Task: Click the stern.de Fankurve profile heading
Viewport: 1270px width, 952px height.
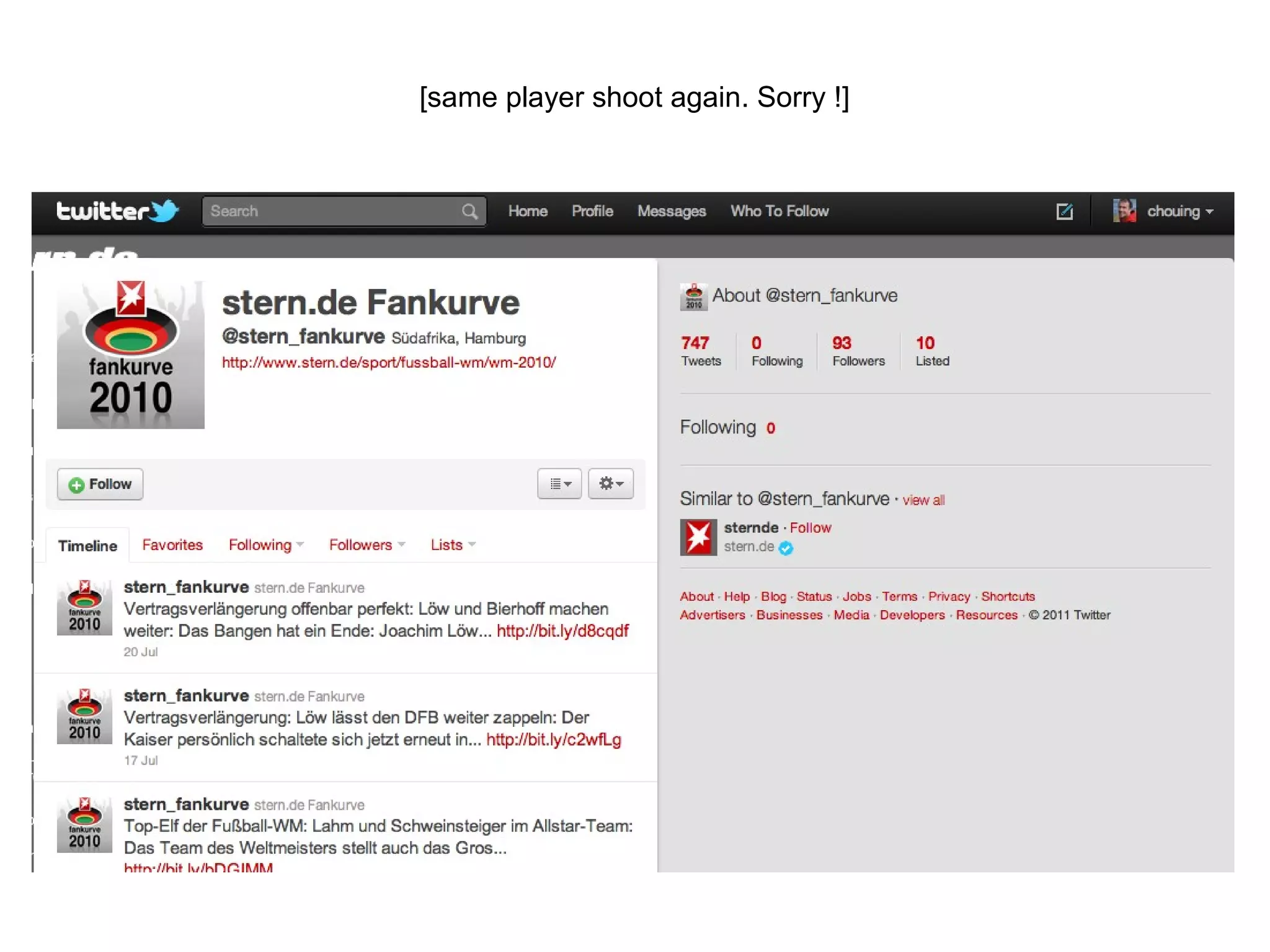Action: 371,303
